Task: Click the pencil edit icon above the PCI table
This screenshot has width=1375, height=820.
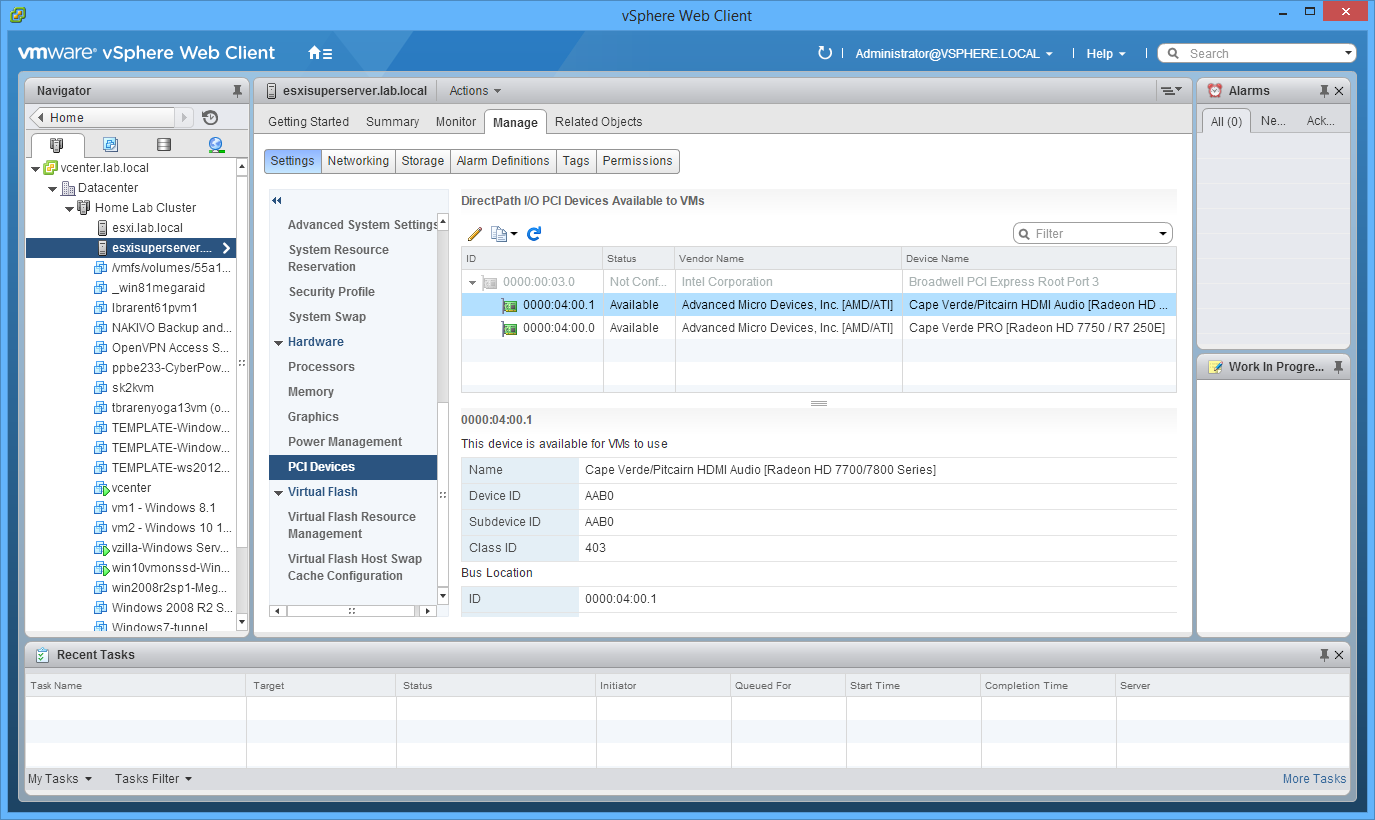Action: coord(475,234)
